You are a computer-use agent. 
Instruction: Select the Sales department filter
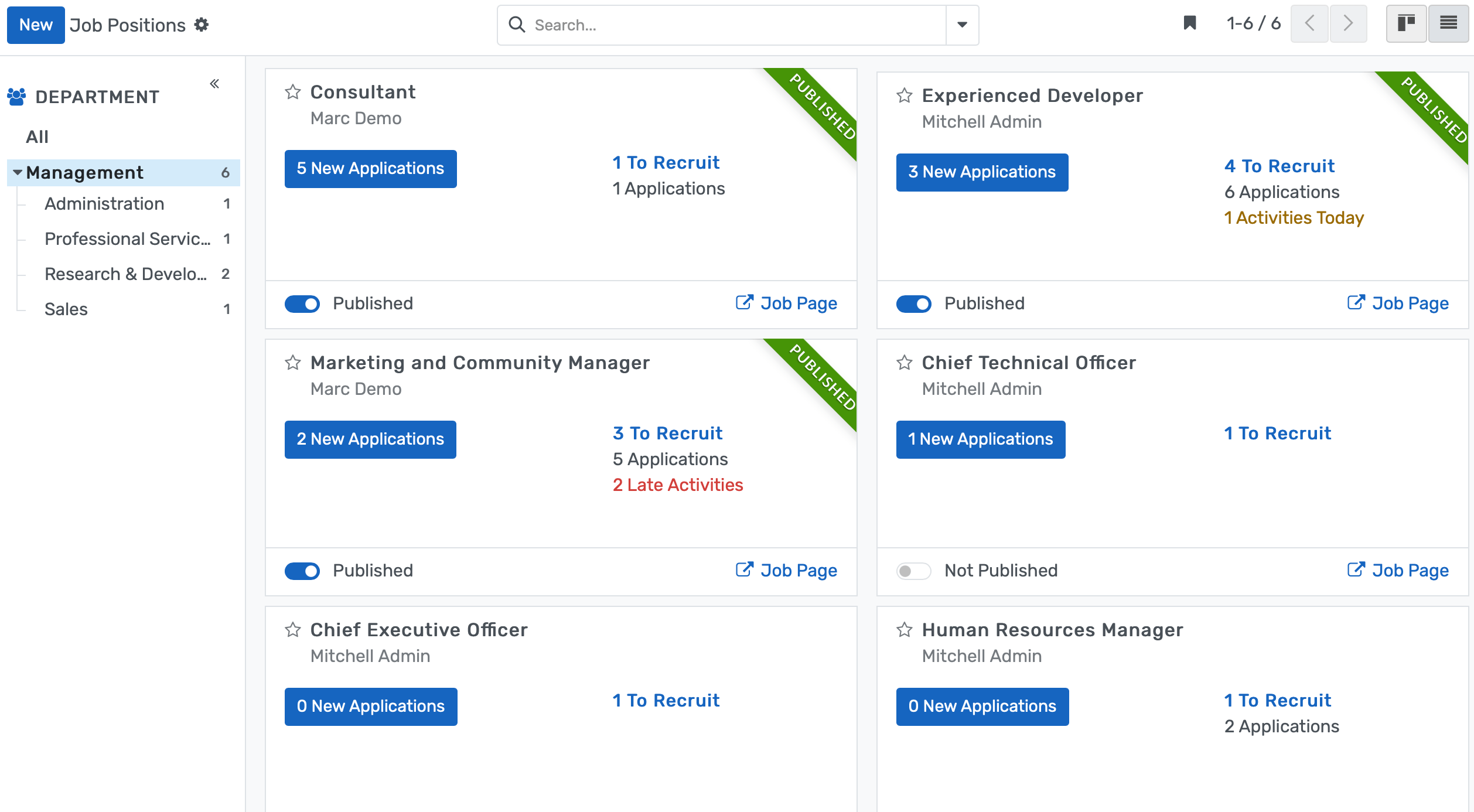[66, 309]
